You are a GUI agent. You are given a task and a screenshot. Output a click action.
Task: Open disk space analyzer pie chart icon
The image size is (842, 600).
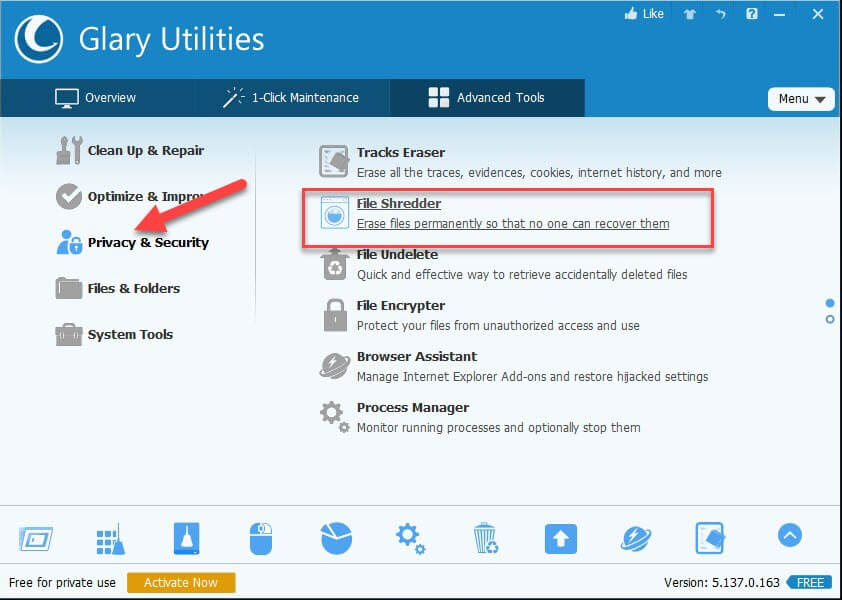(336, 538)
